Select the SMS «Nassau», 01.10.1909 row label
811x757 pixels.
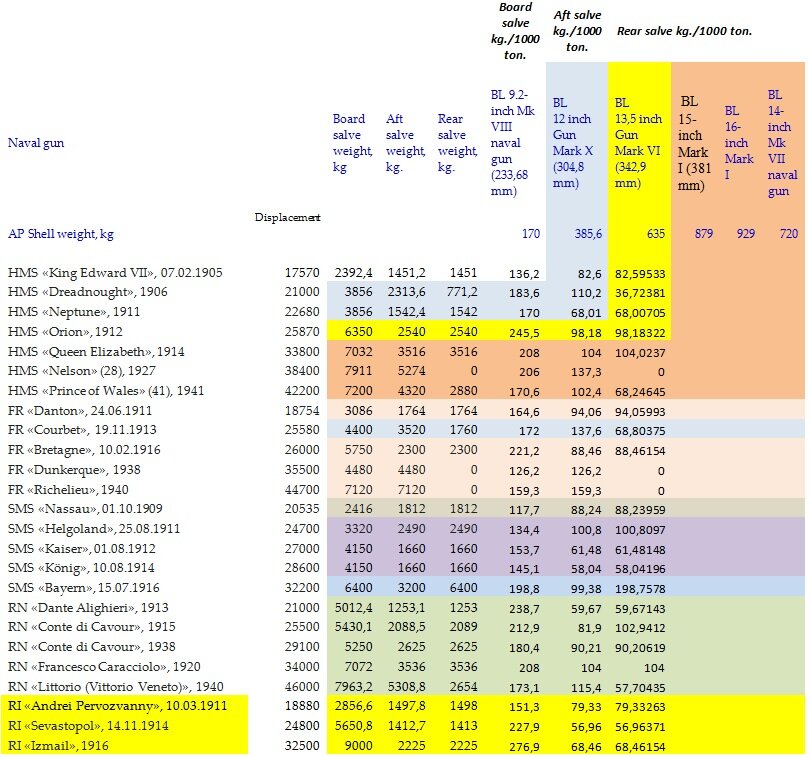click(x=85, y=509)
